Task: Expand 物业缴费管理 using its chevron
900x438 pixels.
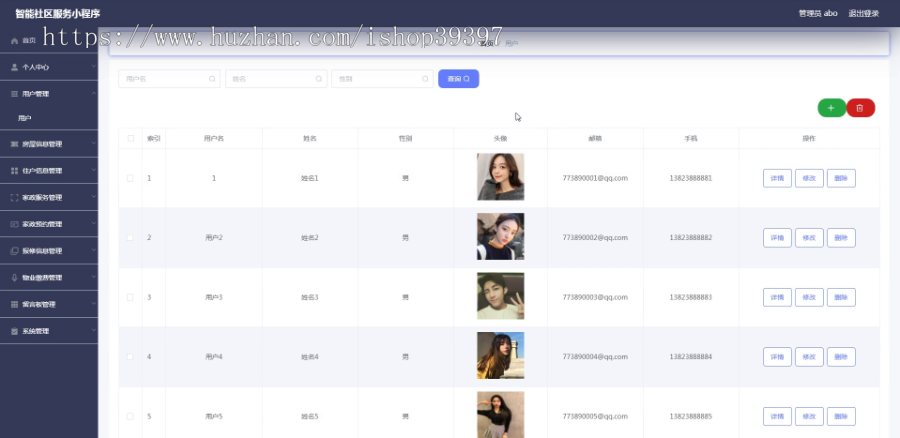Action: [x=94, y=277]
